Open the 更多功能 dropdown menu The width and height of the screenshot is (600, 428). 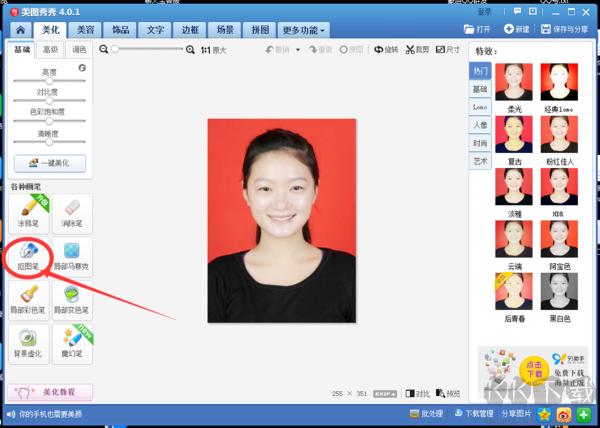click(303, 30)
